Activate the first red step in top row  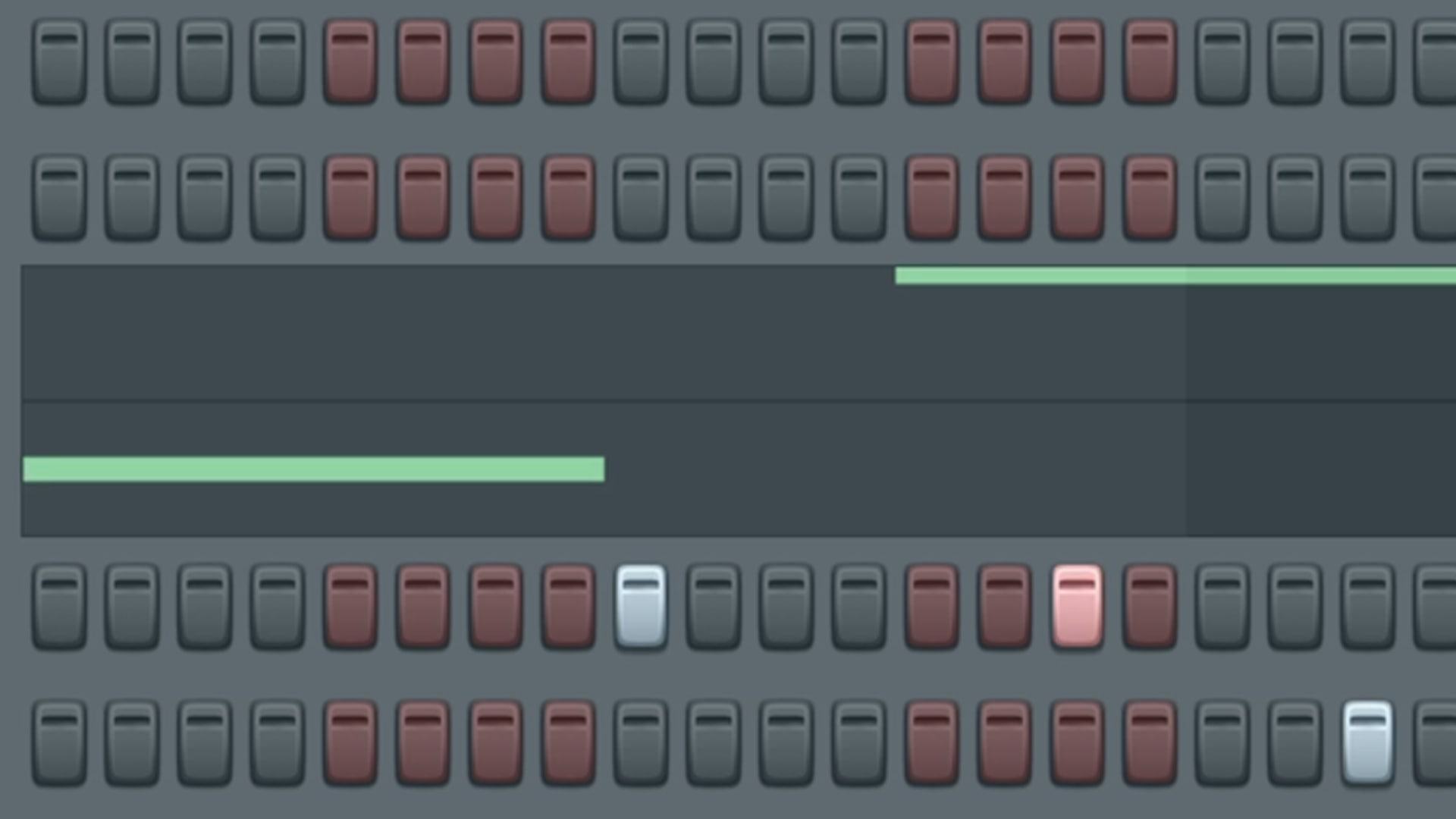[x=350, y=61]
